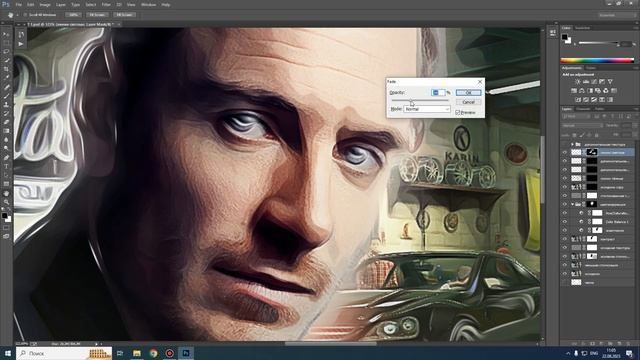Open the File menu
Viewport: 640px width, 360px height.
(18, 4)
